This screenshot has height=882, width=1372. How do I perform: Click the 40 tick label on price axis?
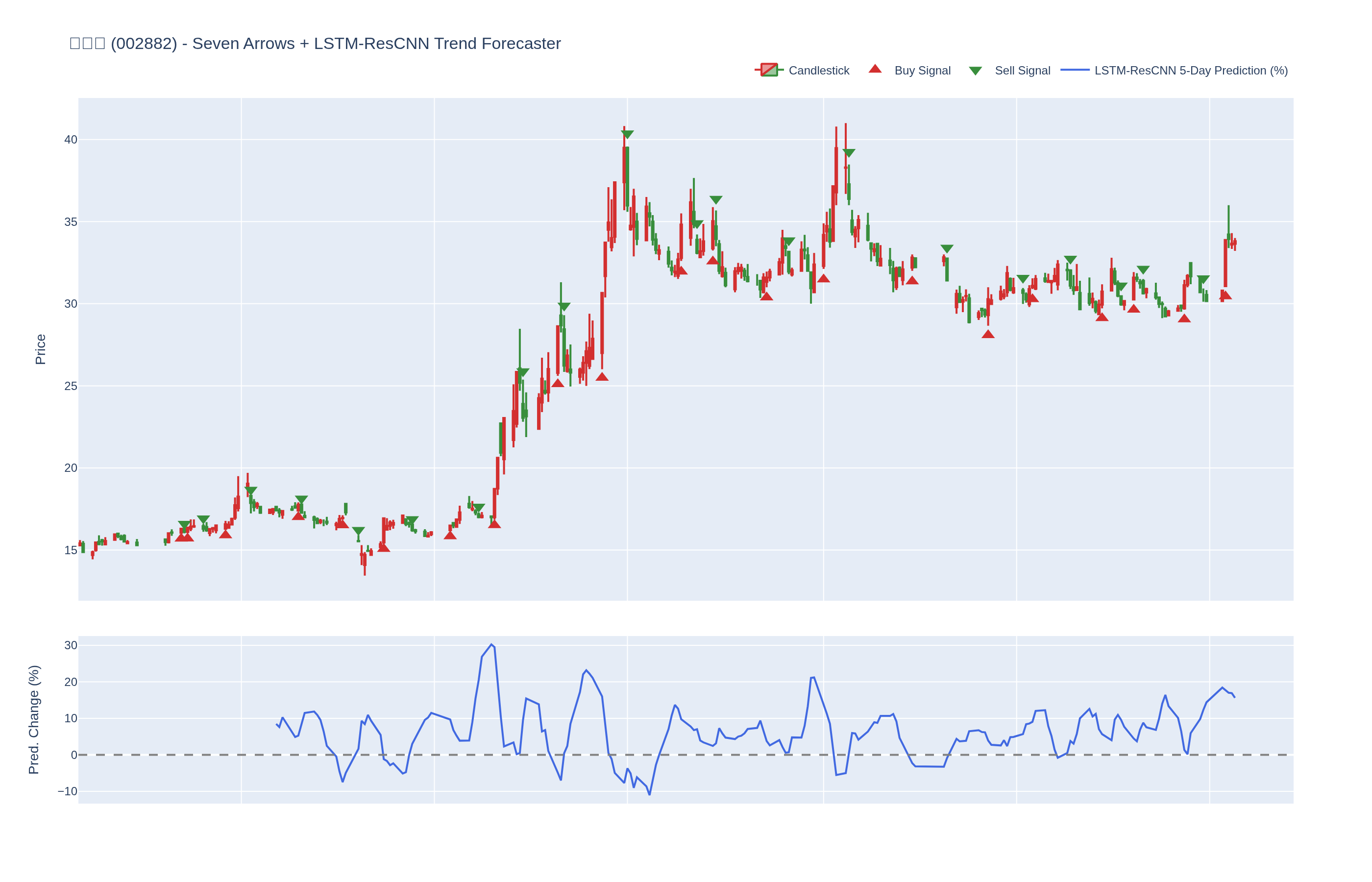click(71, 140)
